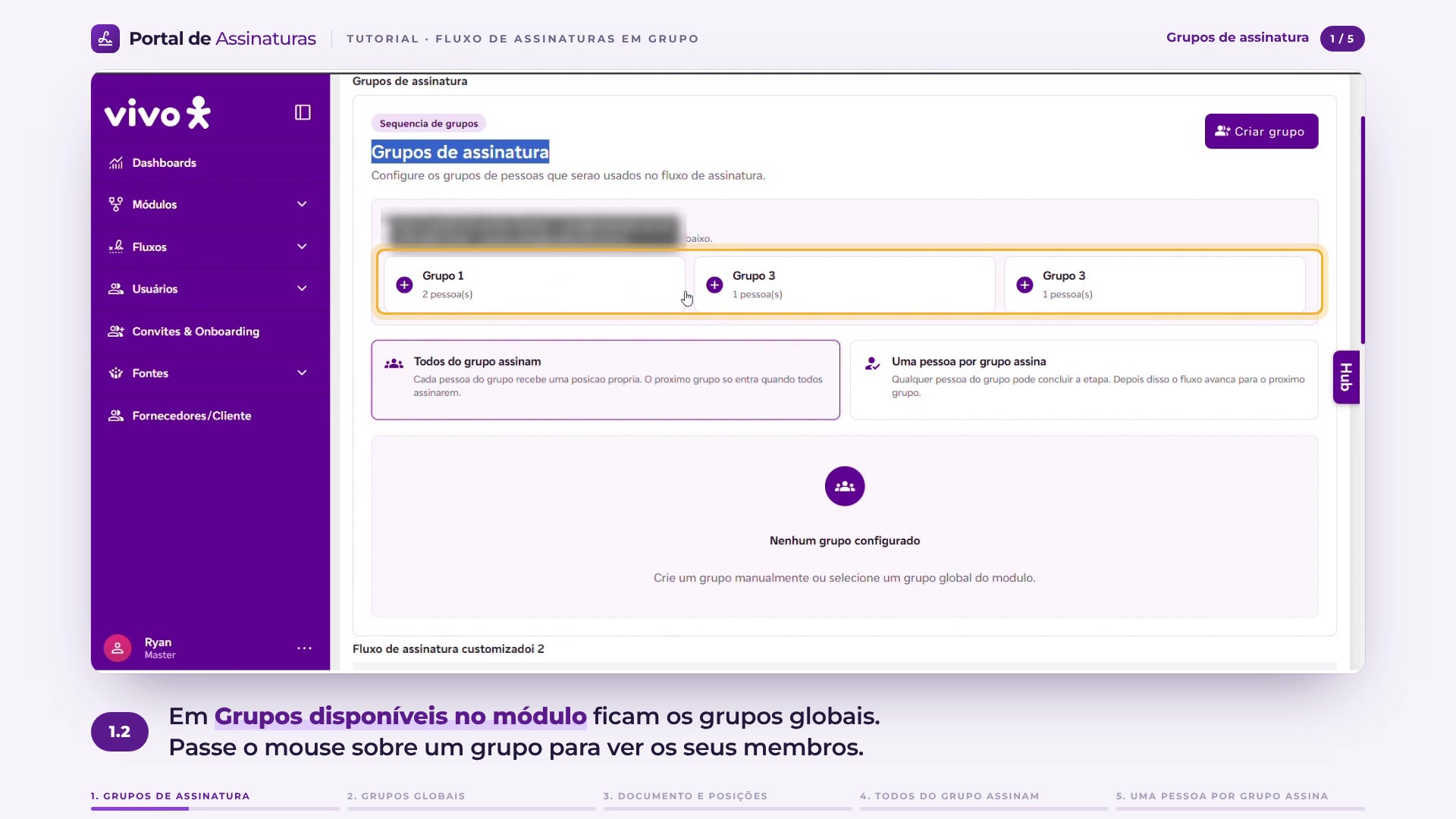1456x819 pixels.
Task: Click the round group icon above Nenhum grupo configurado
Action: tap(845, 486)
